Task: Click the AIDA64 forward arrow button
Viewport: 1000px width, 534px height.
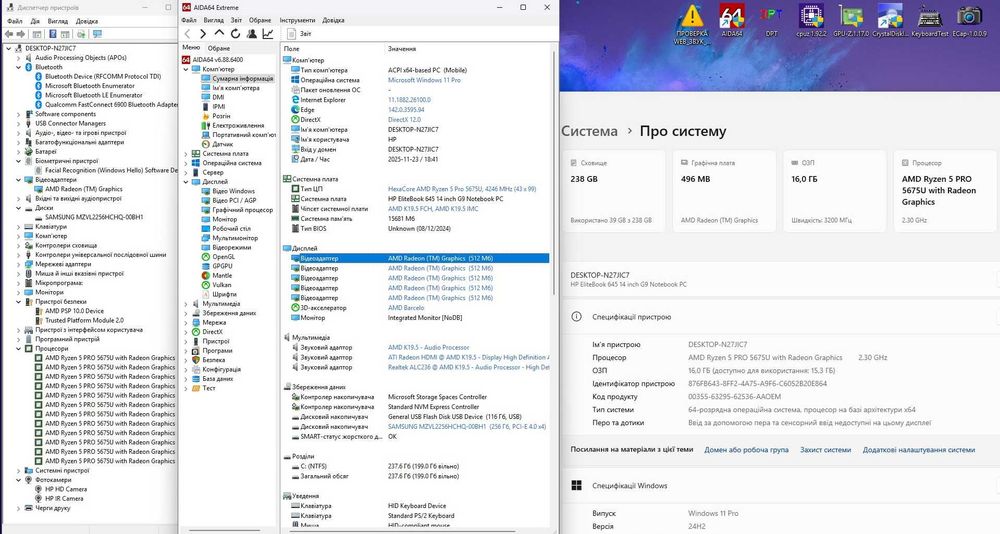Action: click(x=203, y=34)
